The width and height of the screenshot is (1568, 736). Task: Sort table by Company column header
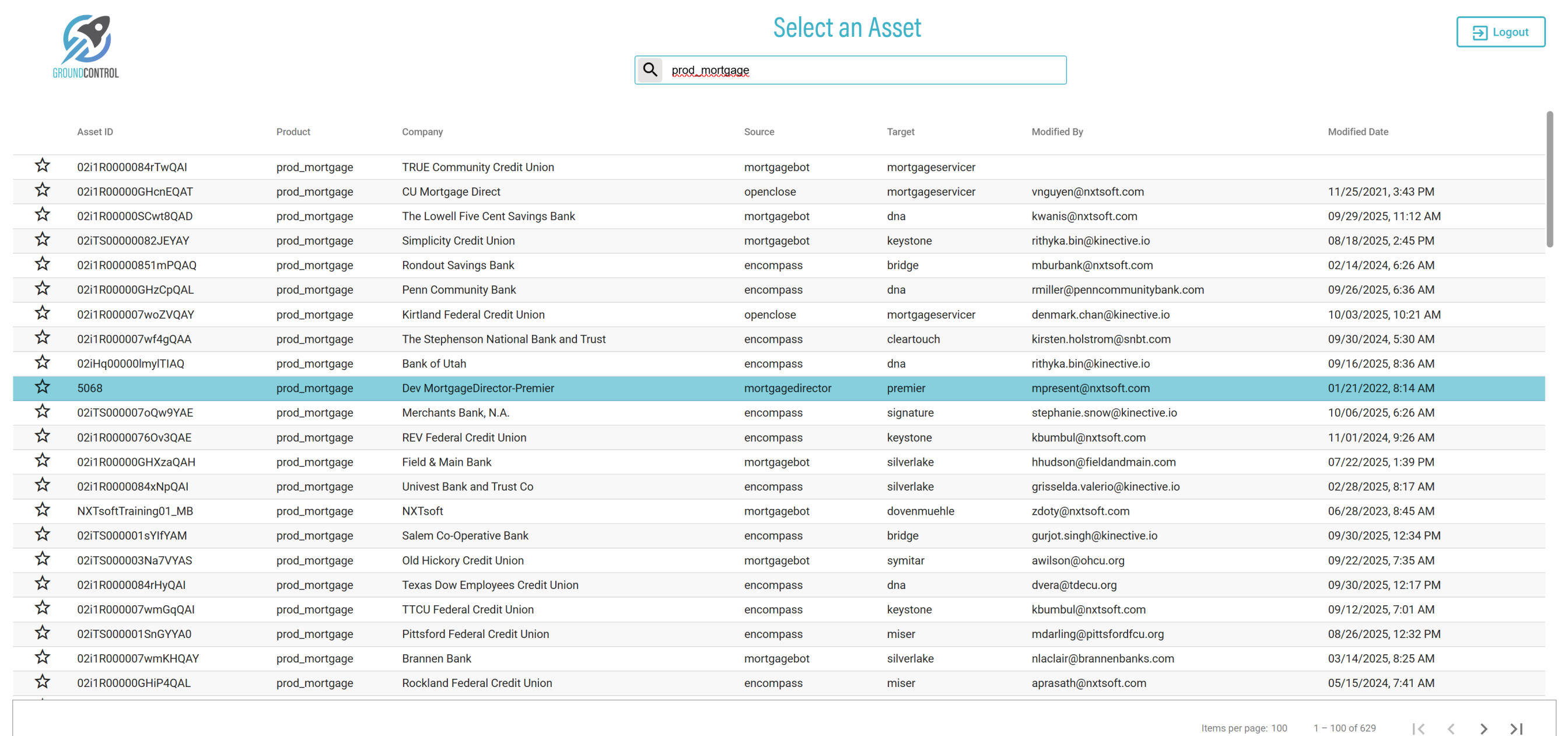click(422, 131)
